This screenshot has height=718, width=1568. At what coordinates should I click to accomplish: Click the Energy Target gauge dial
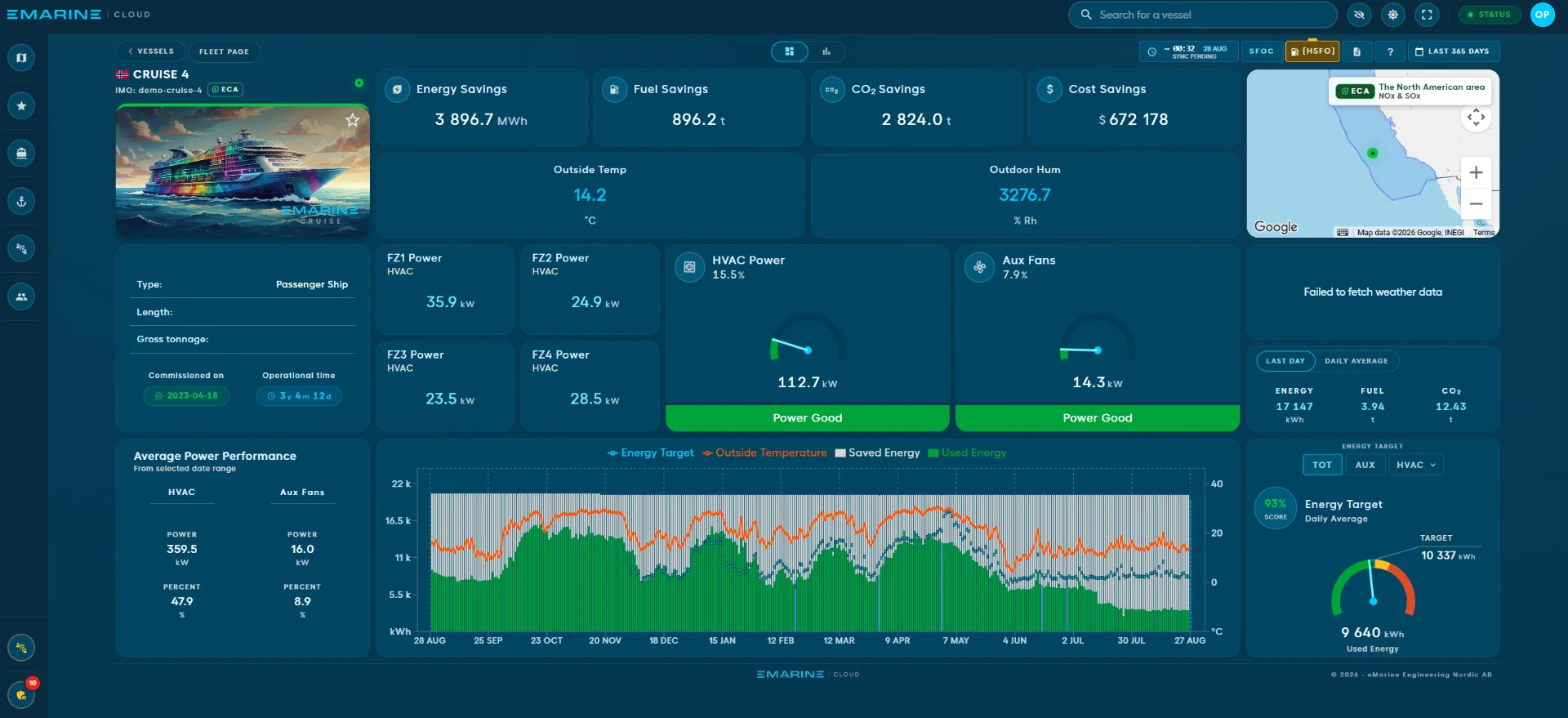1374,587
